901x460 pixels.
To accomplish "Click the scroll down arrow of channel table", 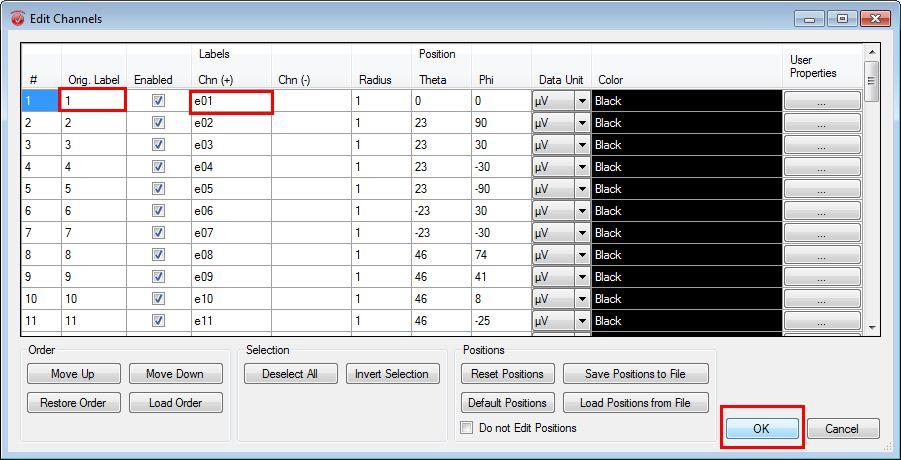I will coord(872,328).
